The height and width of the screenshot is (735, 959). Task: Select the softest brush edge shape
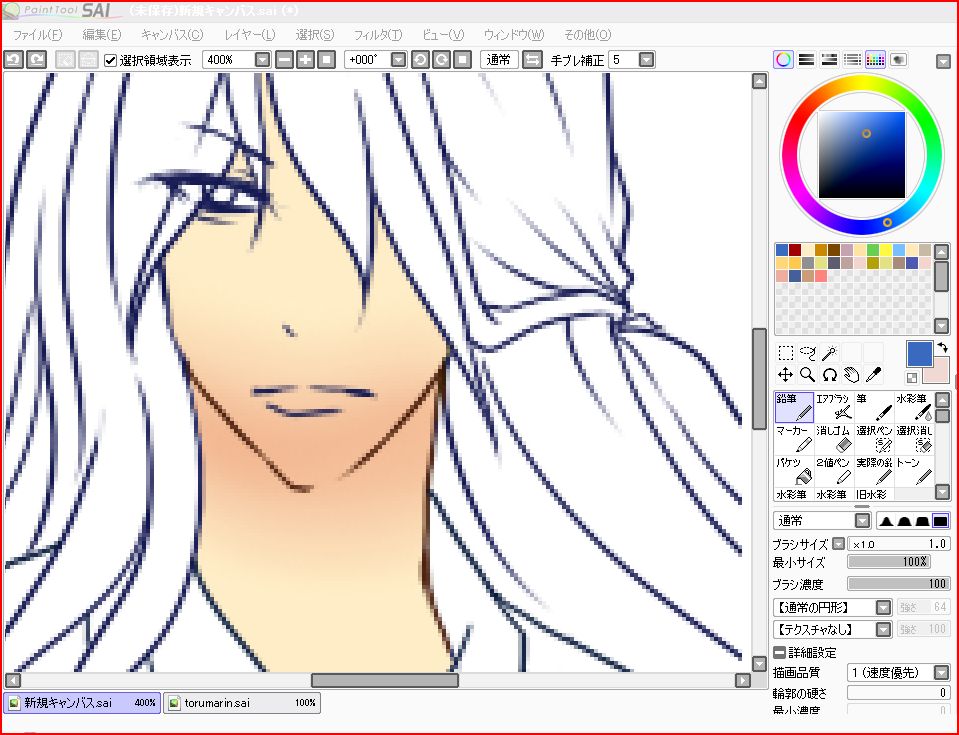[887, 521]
